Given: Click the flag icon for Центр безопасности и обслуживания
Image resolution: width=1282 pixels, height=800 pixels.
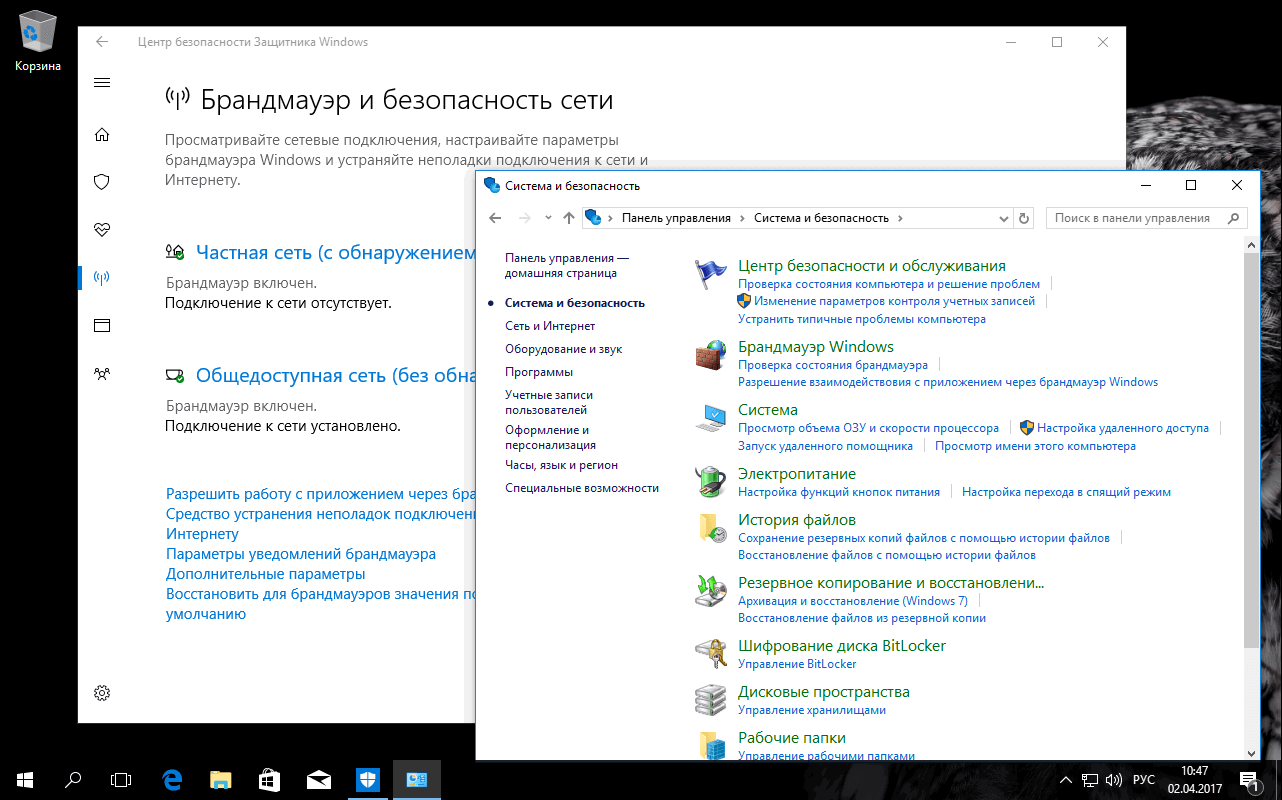Looking at the screenshot, I should pyautogui.click(x=711, y=274).
